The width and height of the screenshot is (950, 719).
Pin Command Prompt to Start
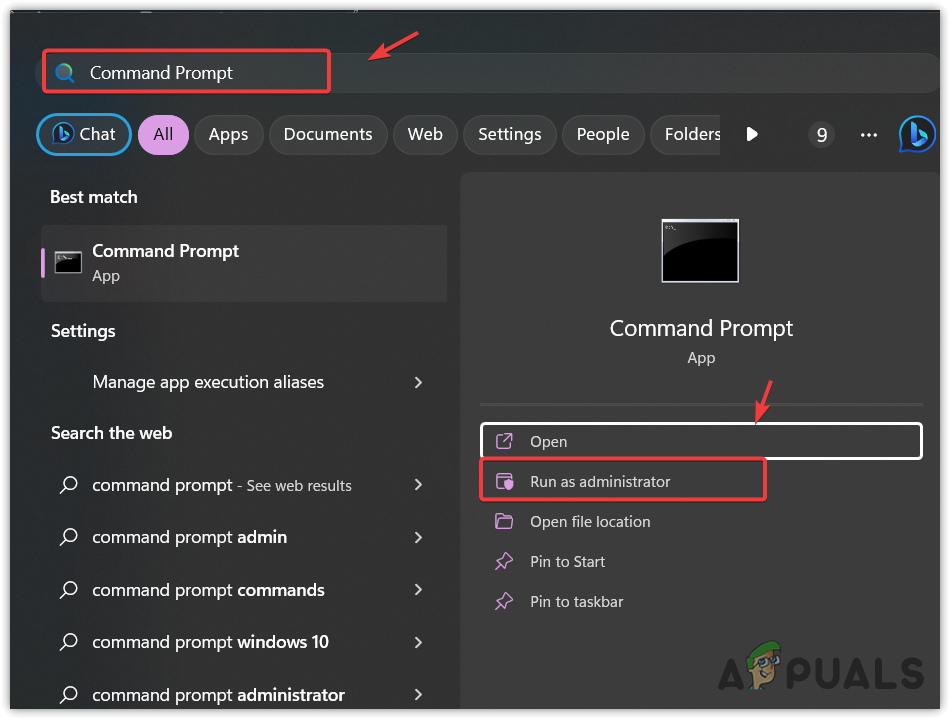click(x=567, y=562)
